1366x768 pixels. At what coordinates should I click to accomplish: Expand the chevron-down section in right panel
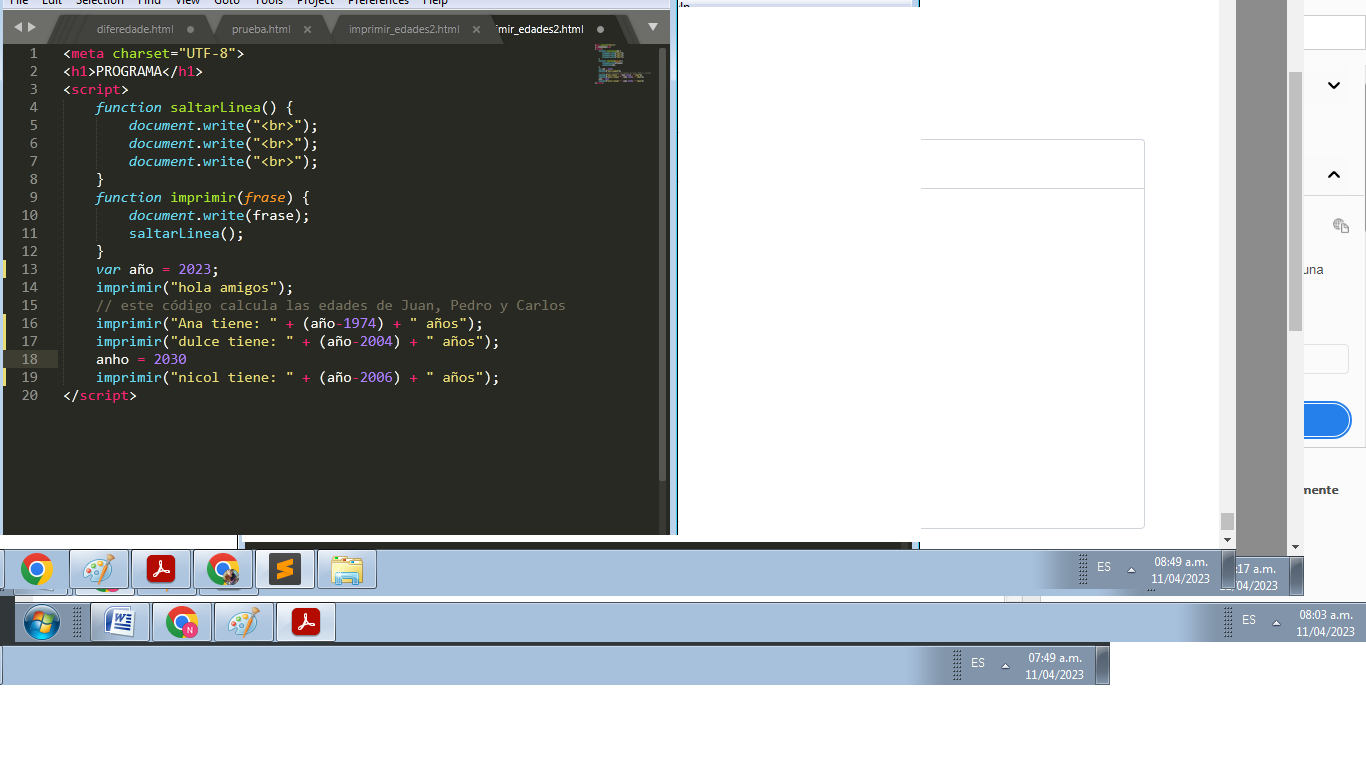[x=1334, y=86]
